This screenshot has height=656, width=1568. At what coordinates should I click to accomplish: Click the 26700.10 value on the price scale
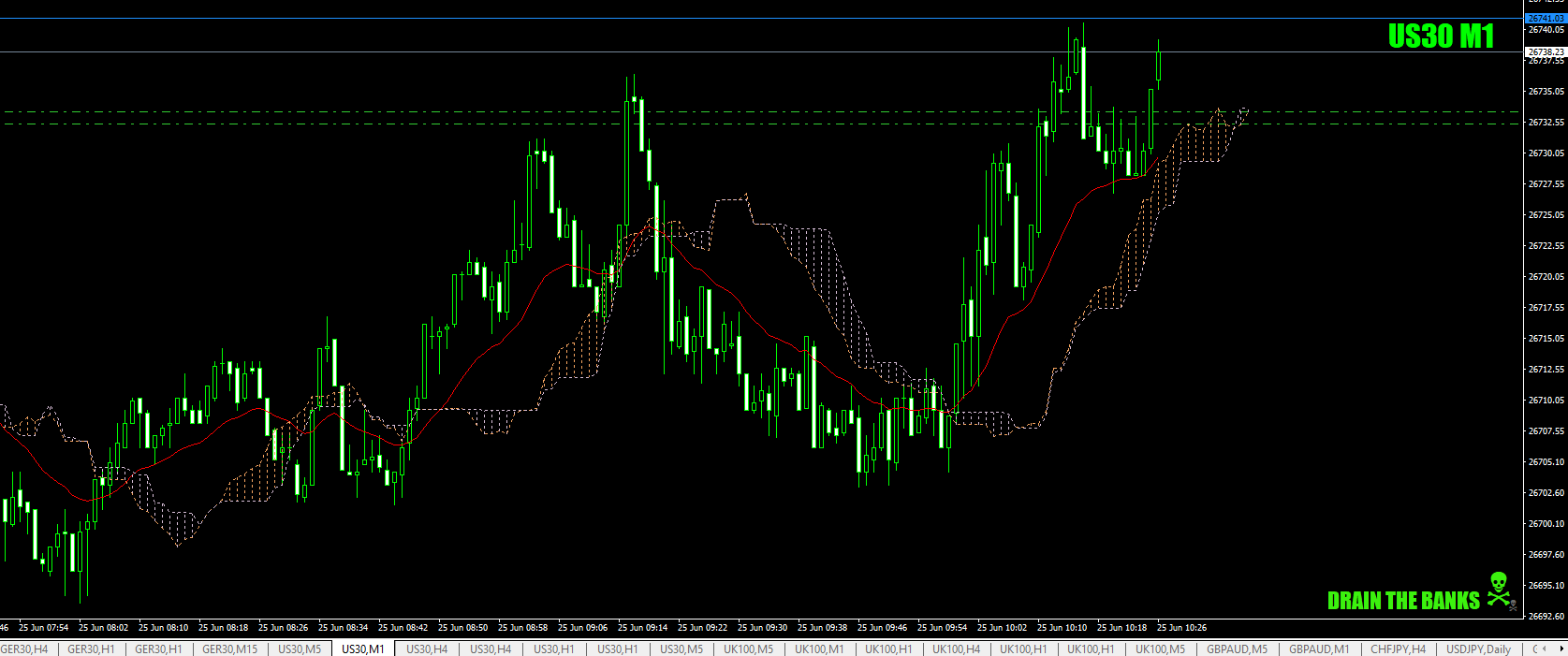pyautogui.click(x=1546, y=524)
